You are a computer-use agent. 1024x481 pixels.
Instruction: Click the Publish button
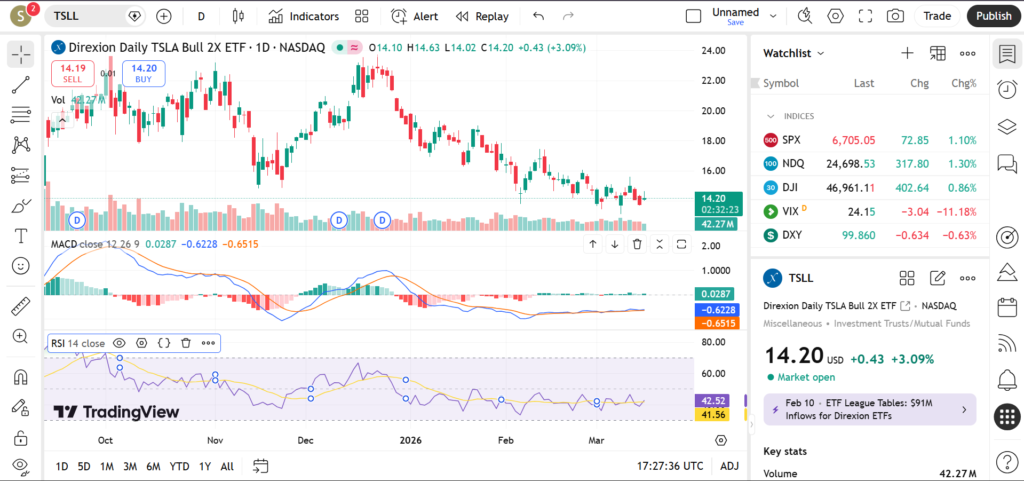(x=993, y=16)
